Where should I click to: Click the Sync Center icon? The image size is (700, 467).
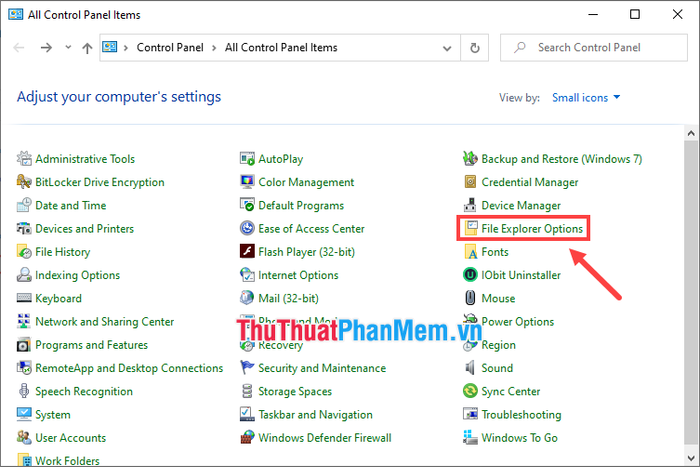pos(470,391)
